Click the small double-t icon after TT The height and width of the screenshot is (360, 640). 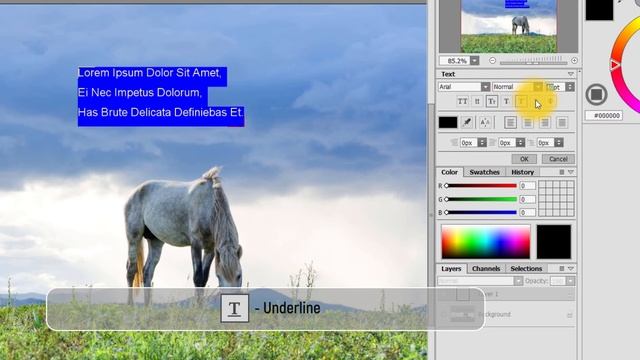tap(477, 101)
